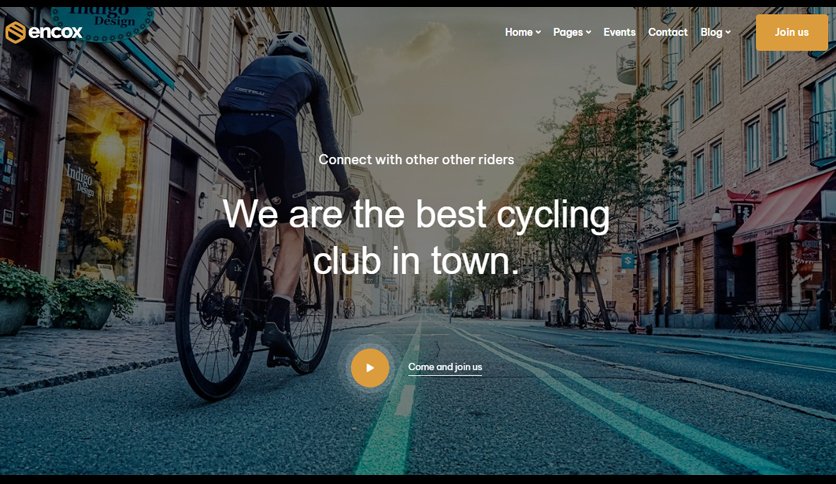Image resolution: width=836 pixels, height=484 pixels.
Task: Click the 'club in town.' headline line
Action: pos(416,261)
